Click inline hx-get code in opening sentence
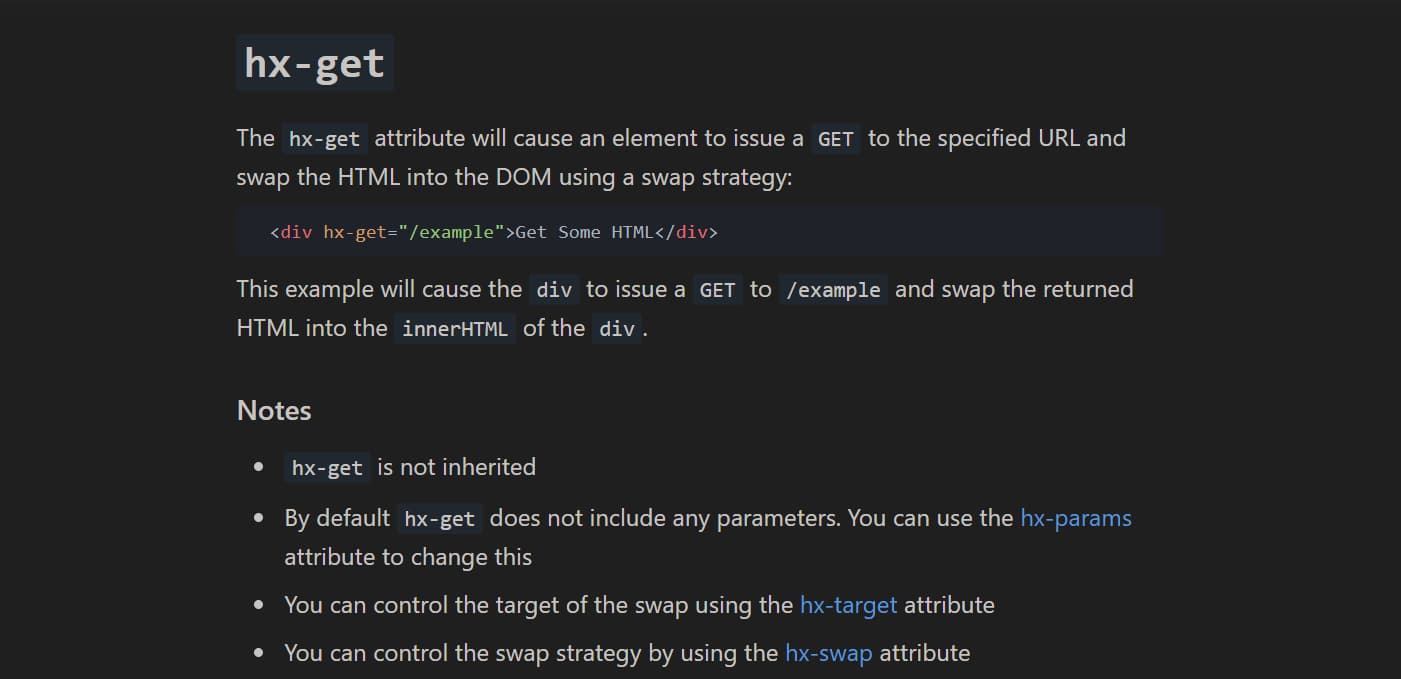This screenshot has height=679, width=1401. coord(324,139)
